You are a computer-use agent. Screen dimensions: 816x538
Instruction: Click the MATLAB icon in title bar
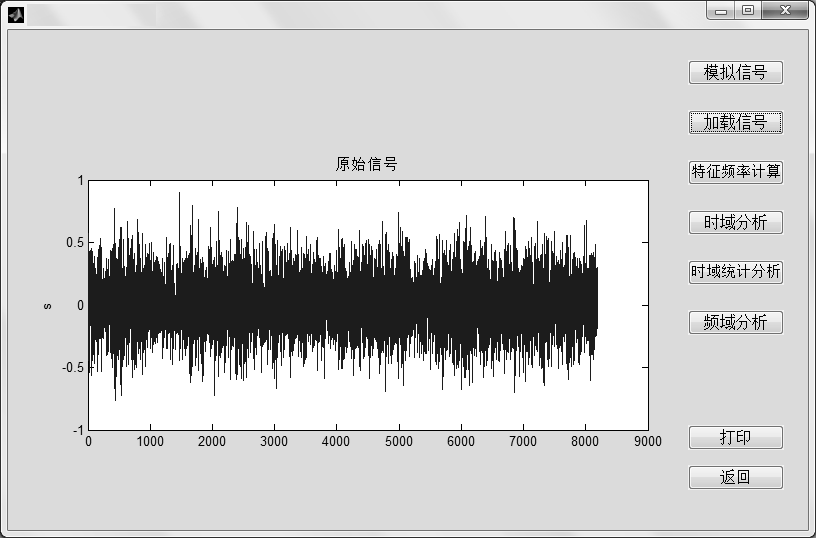tap(16, 15)
